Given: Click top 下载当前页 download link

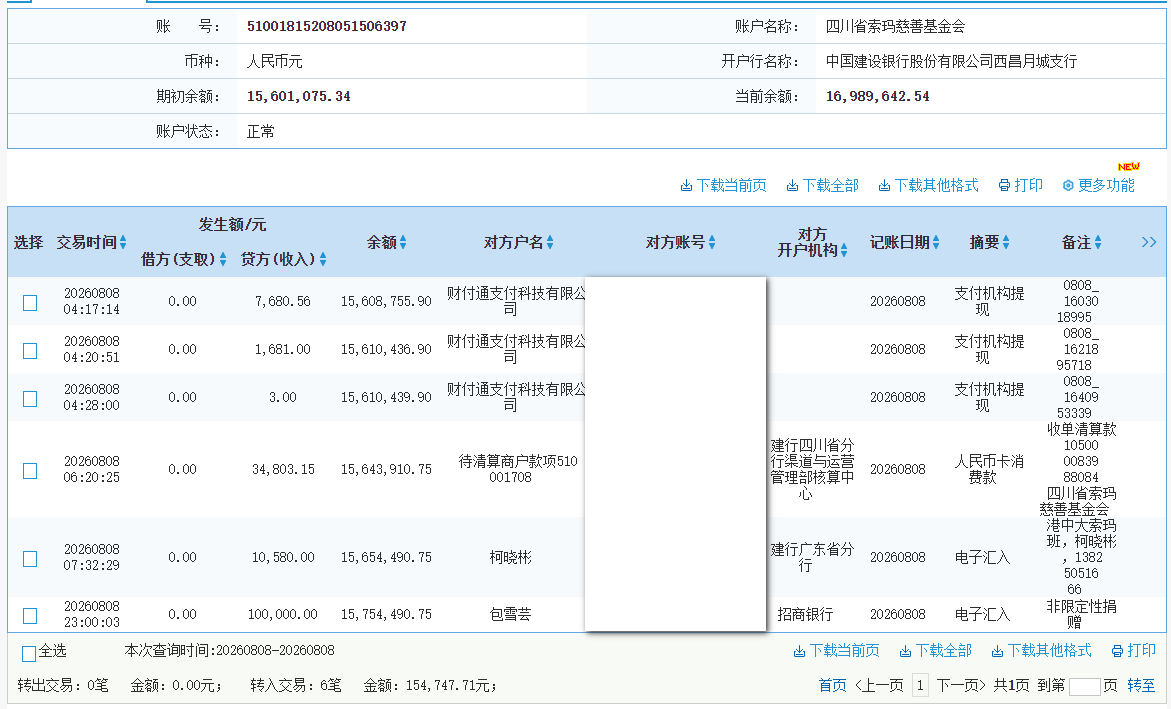Looking at the screenshot, I should click(x=723, y=185).
